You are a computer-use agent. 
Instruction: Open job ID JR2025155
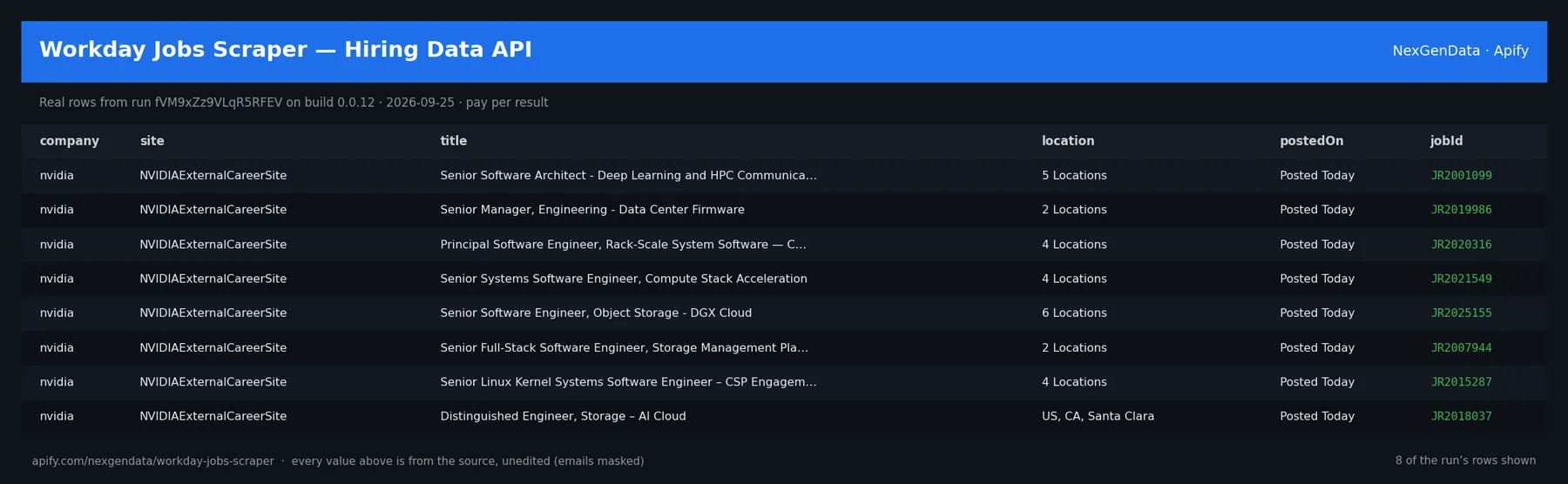point(1461,313)
